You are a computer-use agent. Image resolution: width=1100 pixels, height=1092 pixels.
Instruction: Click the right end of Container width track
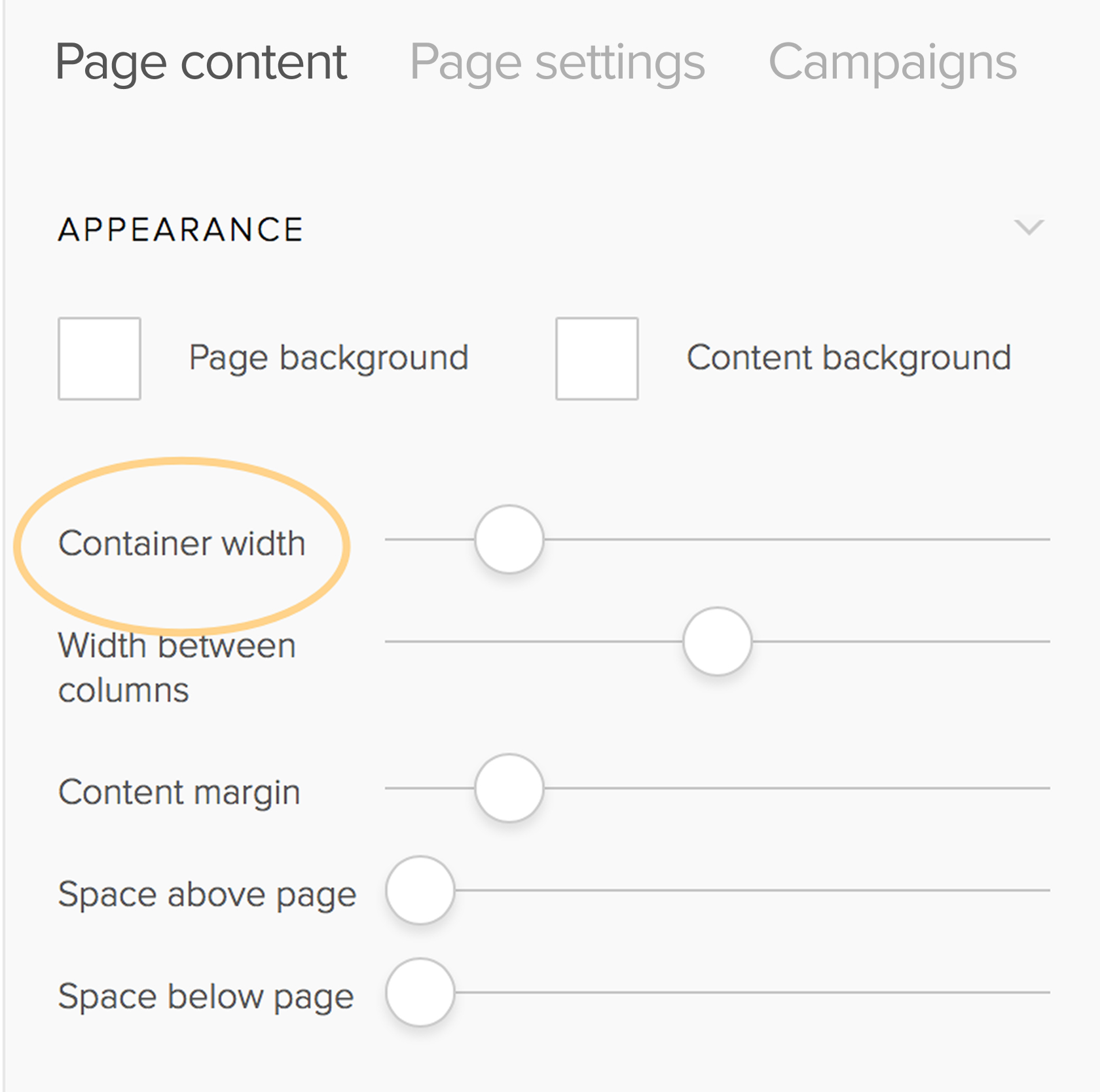[x=1045, y=539]
